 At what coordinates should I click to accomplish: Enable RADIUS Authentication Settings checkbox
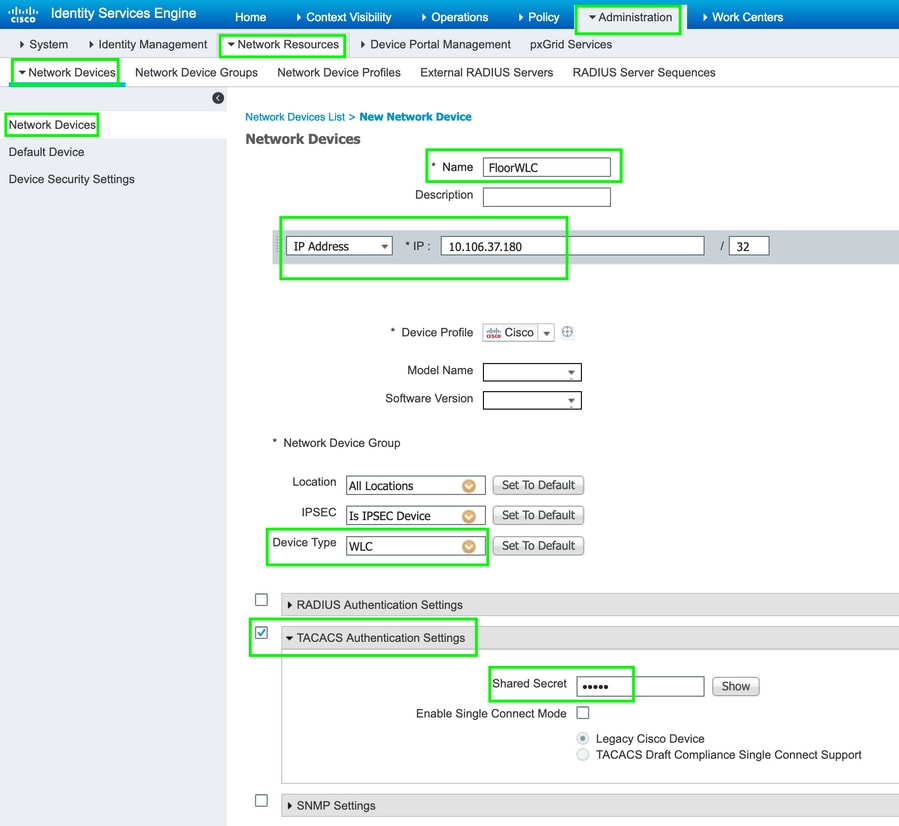point(261,600)
